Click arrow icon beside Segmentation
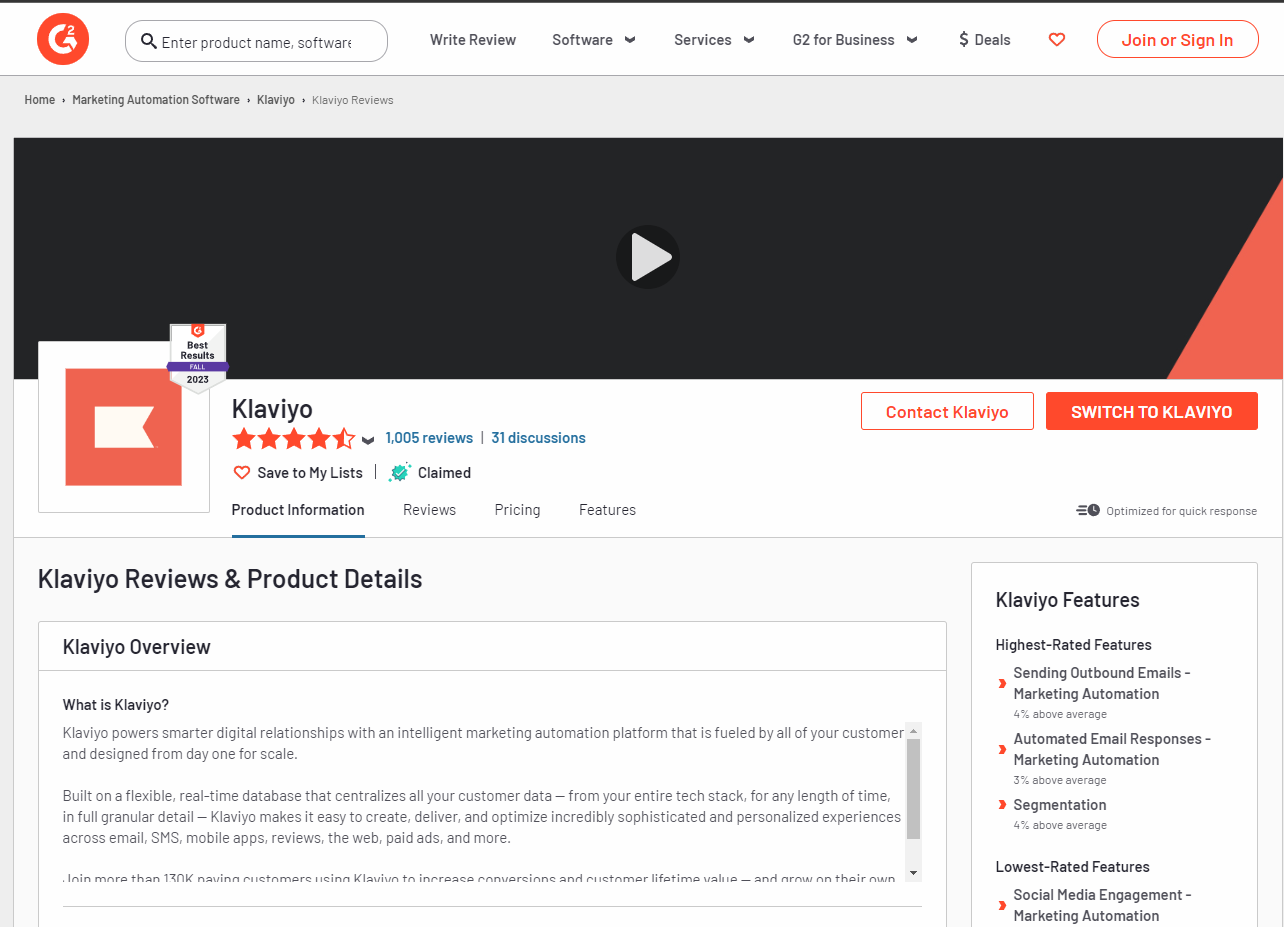 coord(1002,805)
